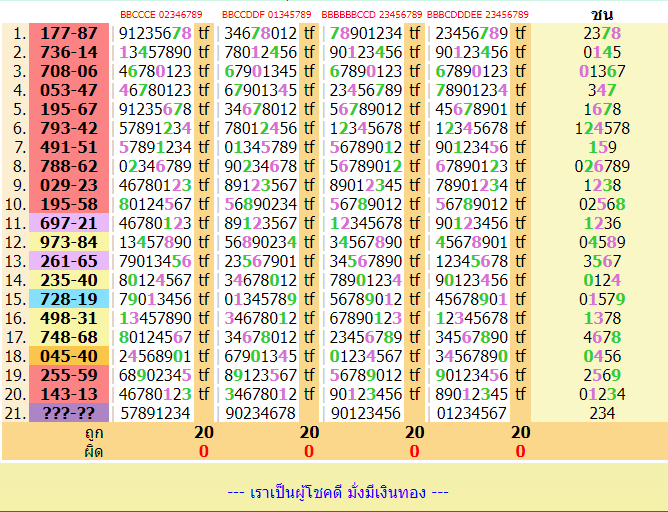
Task: Click row number 21. label
Action: (16, 413)
